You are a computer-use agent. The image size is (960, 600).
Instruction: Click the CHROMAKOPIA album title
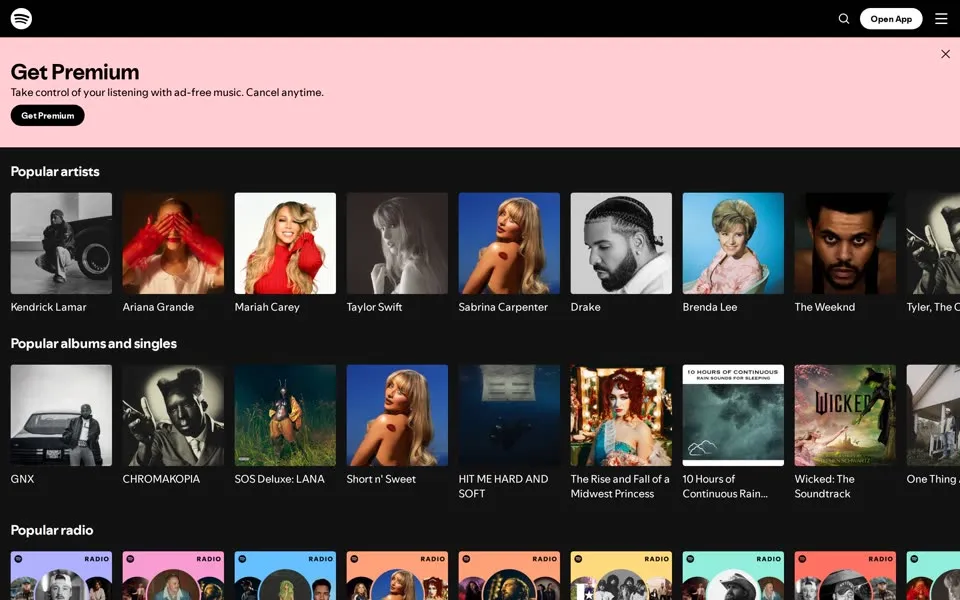[x=161, y=479]
